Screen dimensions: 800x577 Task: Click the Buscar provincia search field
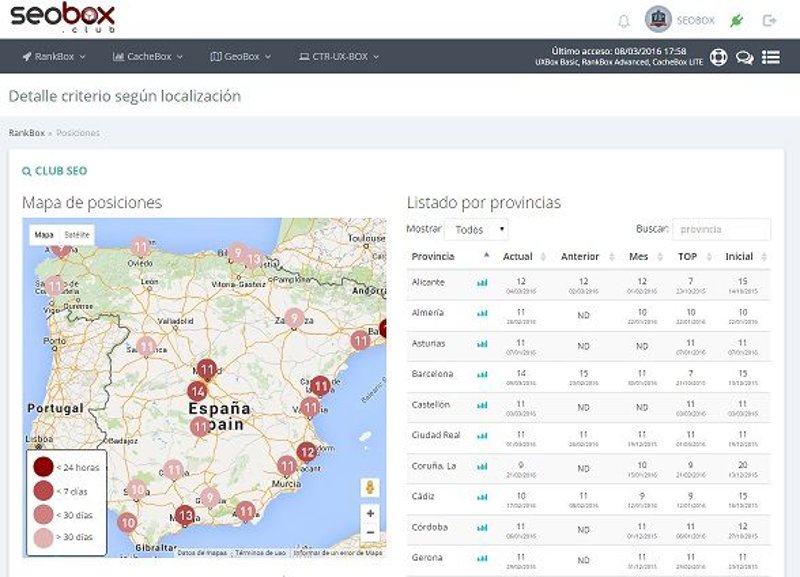[x=721, y=229]
